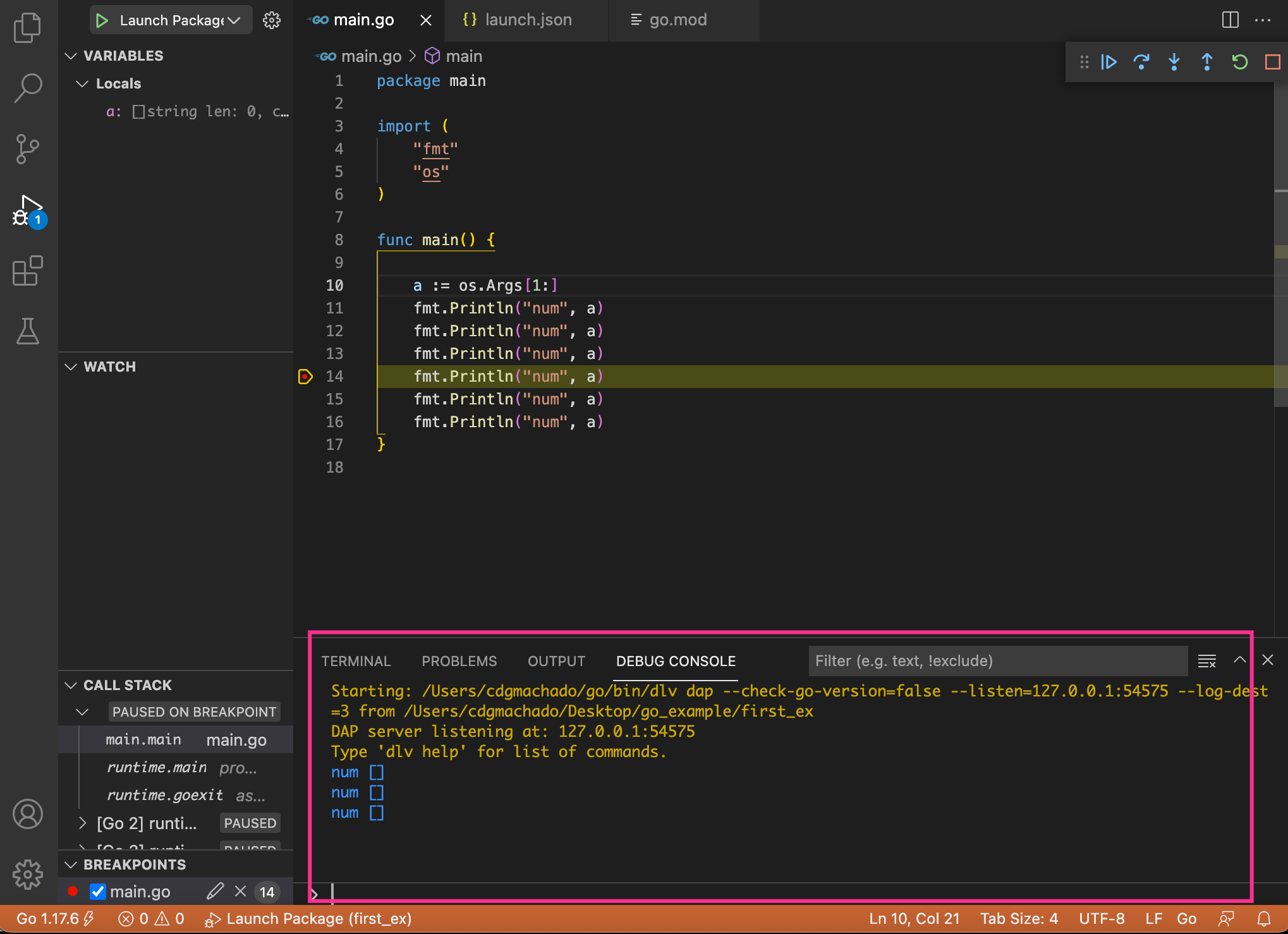The width and height of the screenshot is (1288, 934).
Task: Expand the [Go 2] goroutine entry
Action: click(82, 823)
